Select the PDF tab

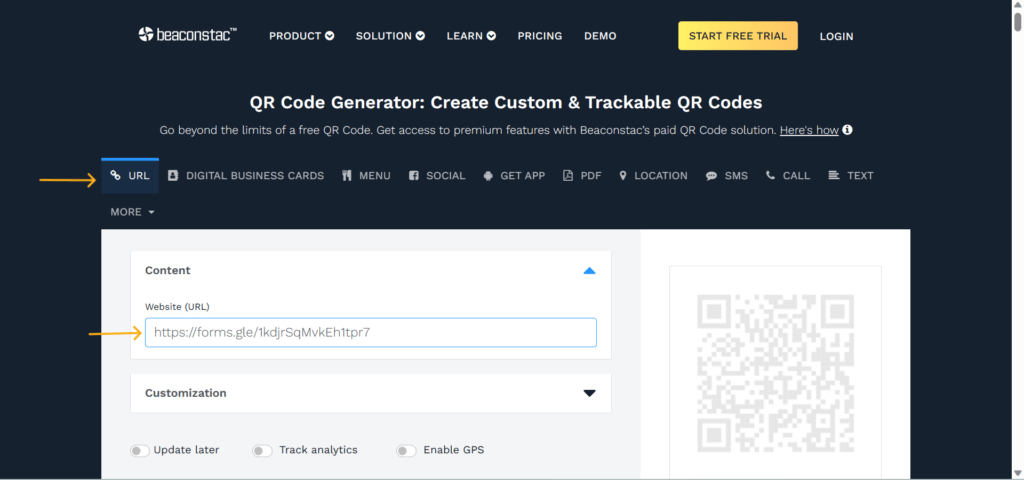(x=582, y=176)
